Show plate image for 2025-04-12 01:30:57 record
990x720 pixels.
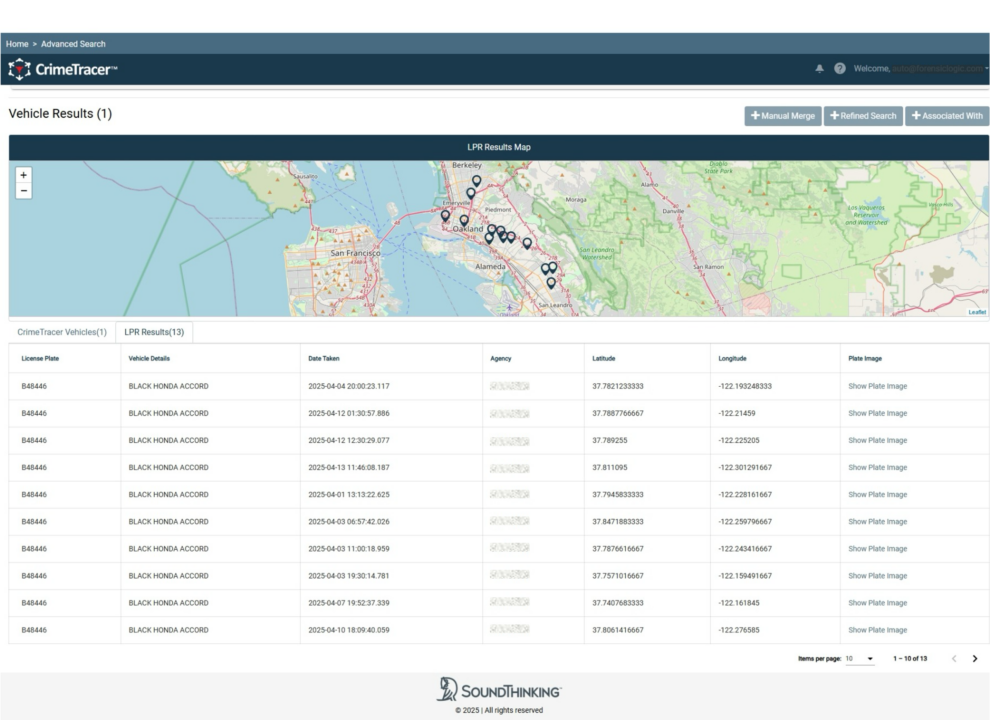[x=878, y=414]
